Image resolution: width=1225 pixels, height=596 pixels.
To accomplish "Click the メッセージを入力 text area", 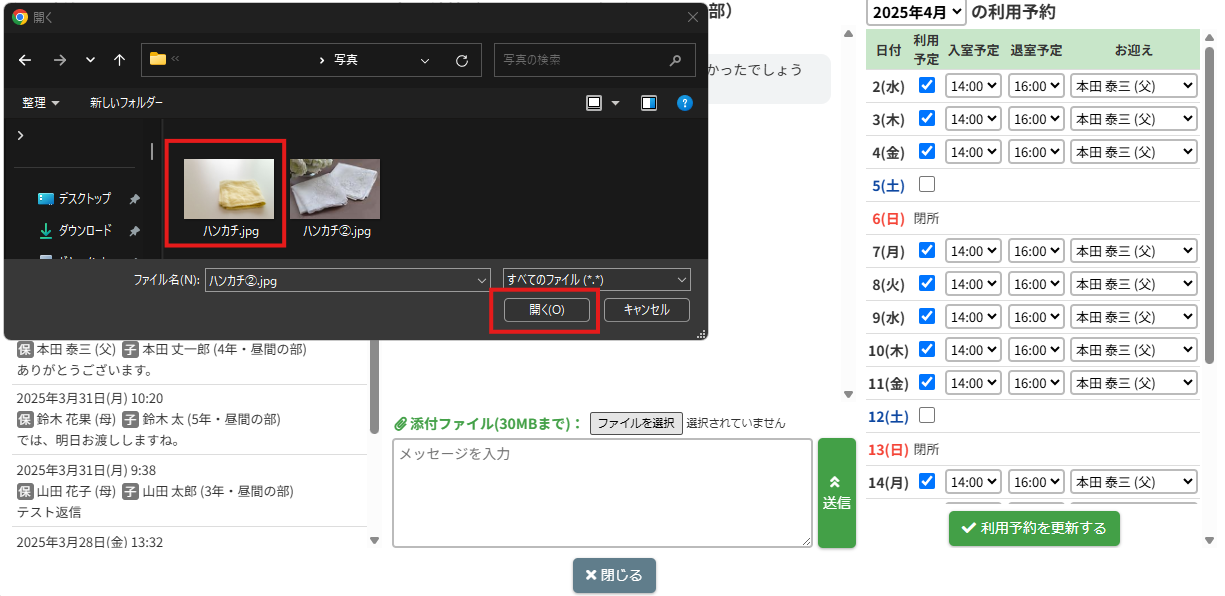I will (602, 492).
